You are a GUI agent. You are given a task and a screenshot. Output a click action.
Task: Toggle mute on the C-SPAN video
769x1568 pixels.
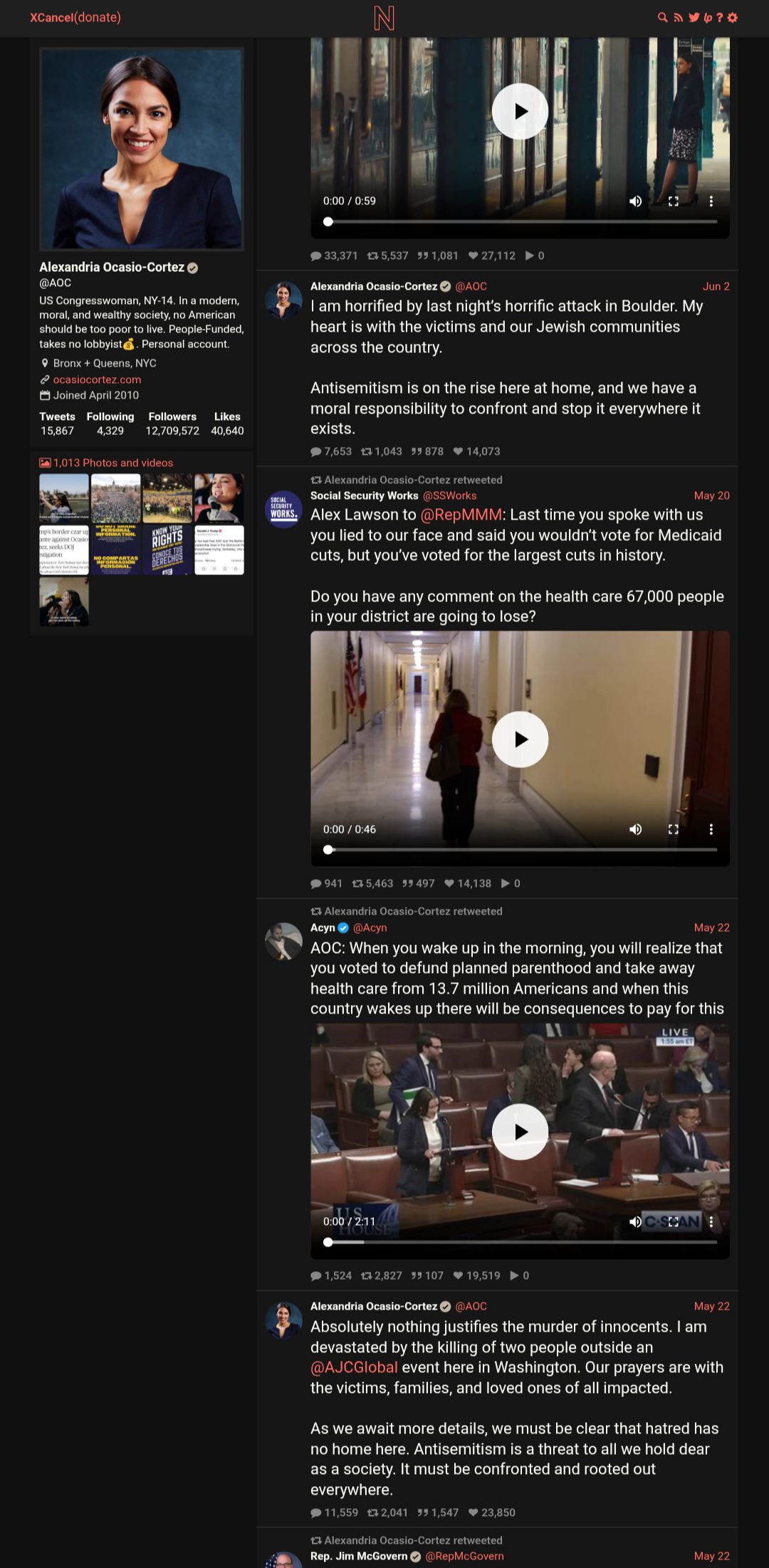tap(636, 1221)
